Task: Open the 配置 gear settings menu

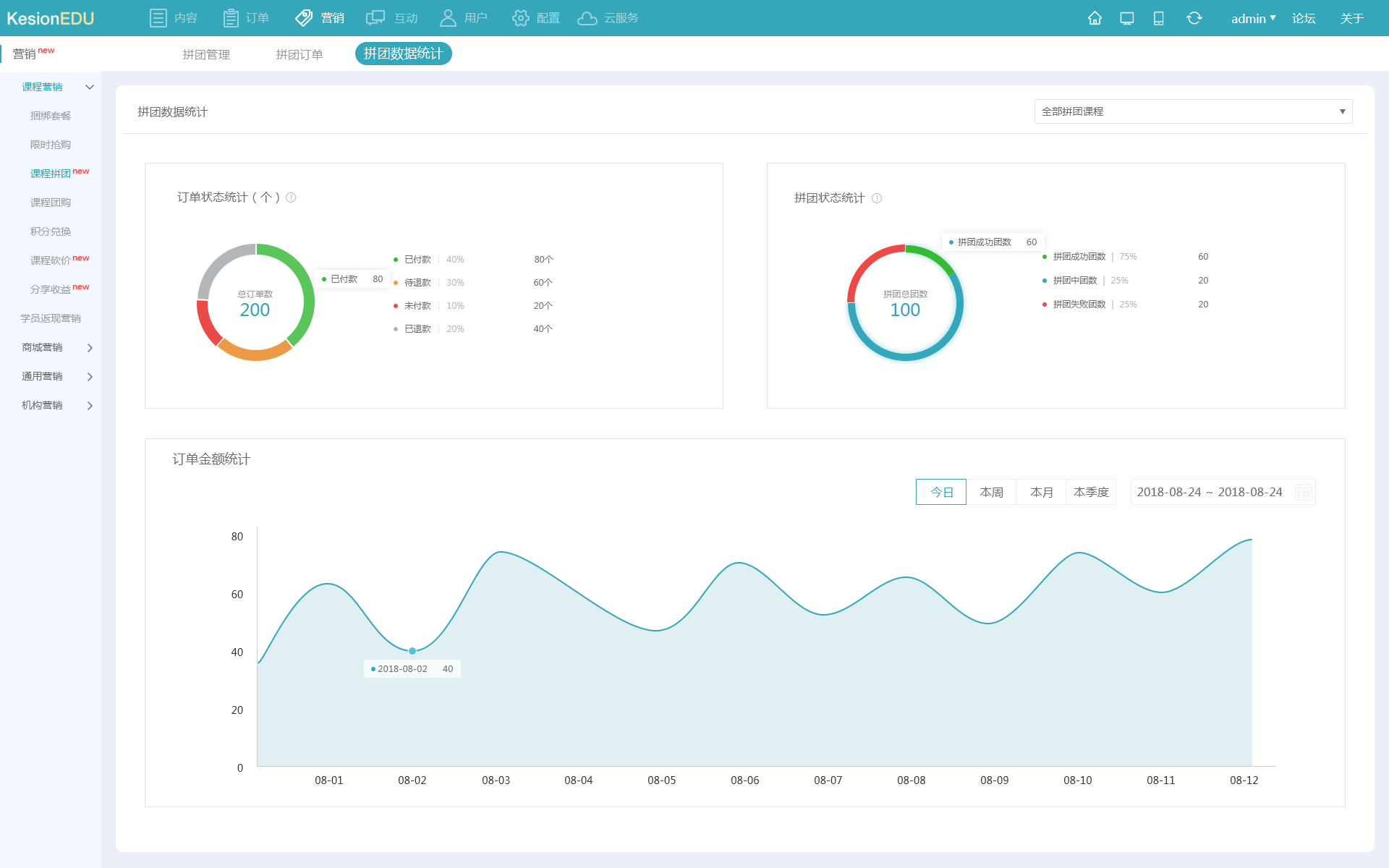Action: (520, 18)
